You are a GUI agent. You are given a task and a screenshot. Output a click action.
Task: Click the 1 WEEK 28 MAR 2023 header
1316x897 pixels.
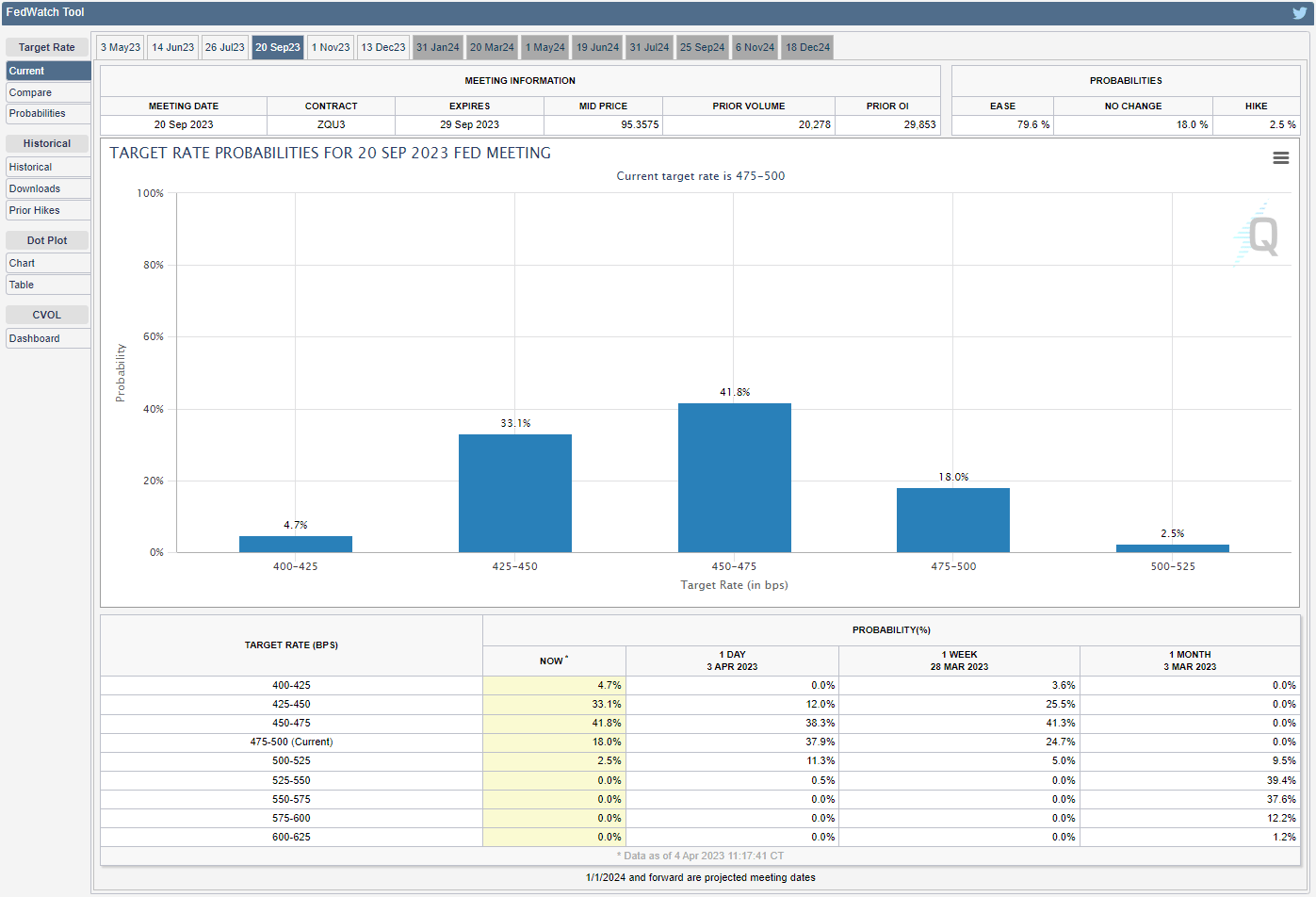959,661
